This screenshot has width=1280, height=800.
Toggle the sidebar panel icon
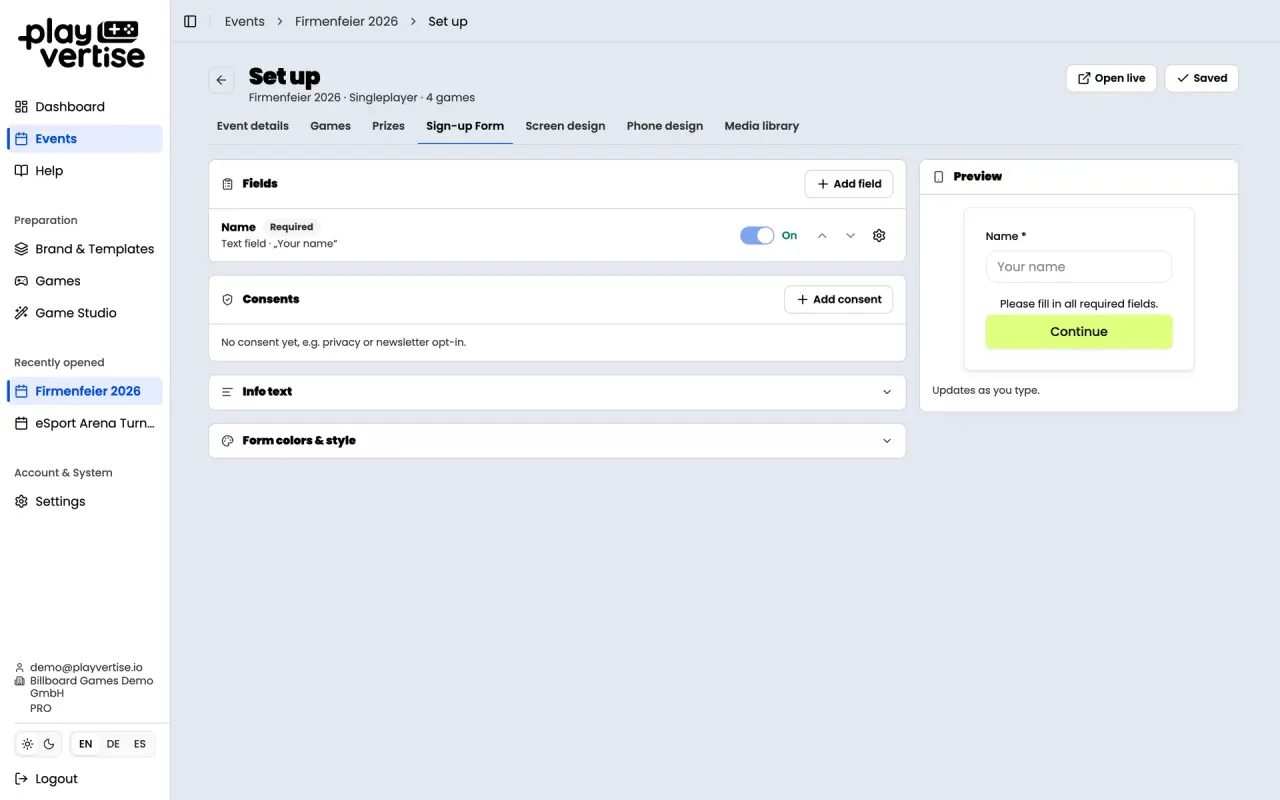[x=190, y=21]
